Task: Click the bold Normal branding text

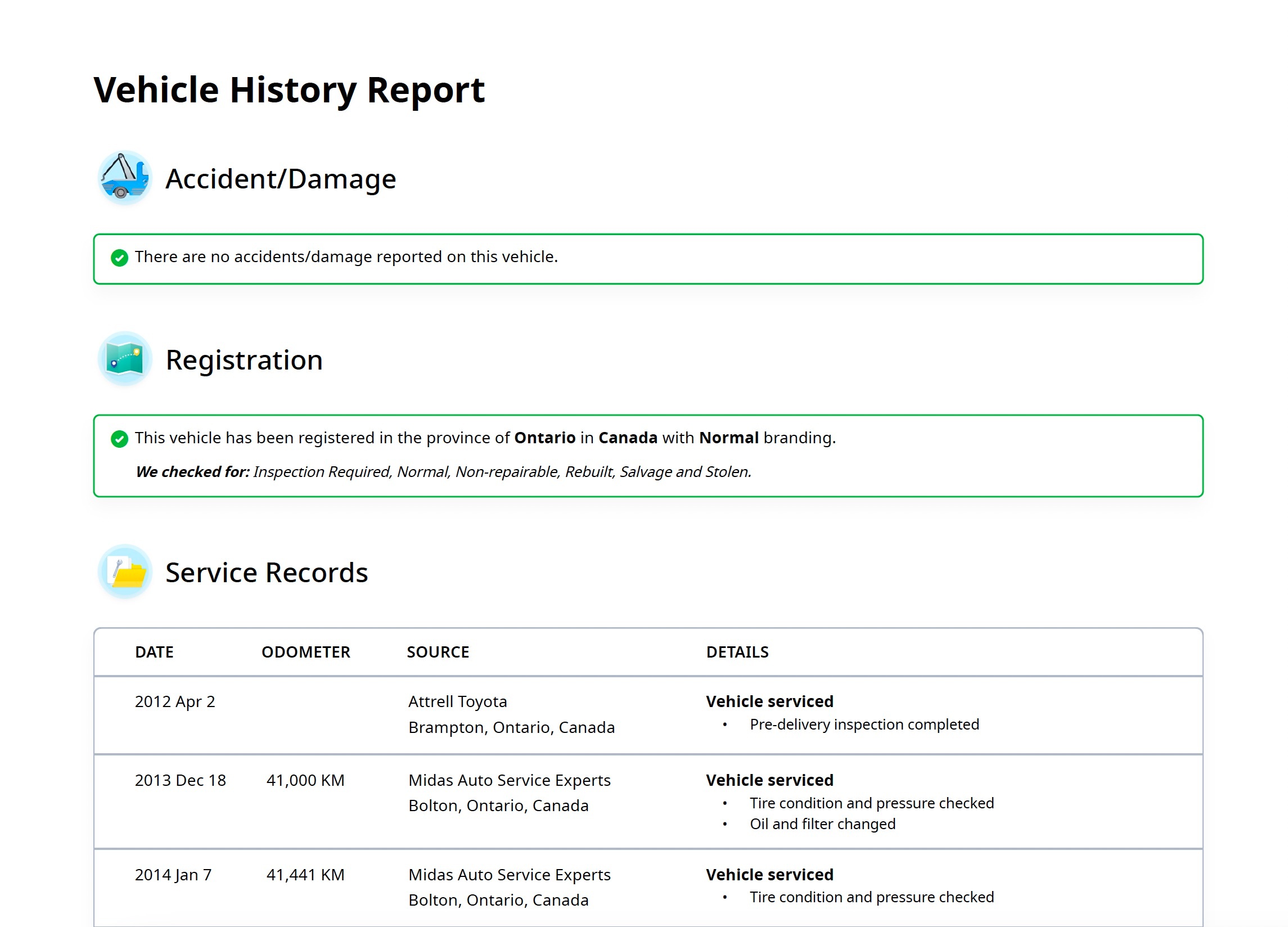Action: click(x=728, y=438)
